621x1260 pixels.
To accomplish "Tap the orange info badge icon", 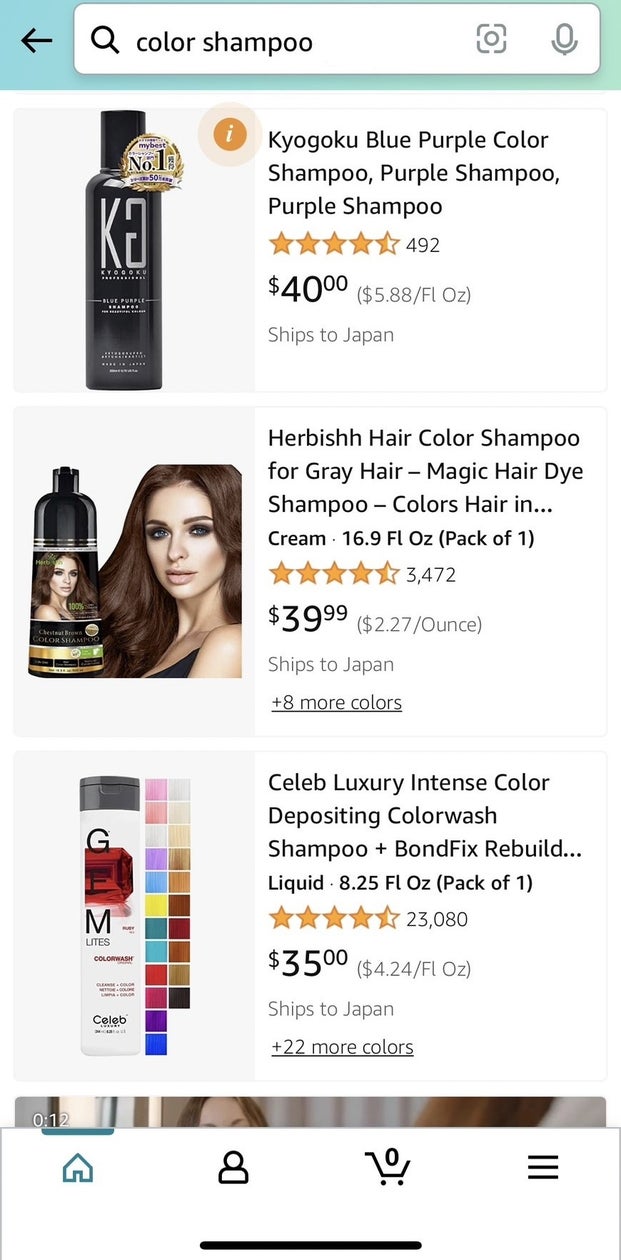I will (230, 133).
